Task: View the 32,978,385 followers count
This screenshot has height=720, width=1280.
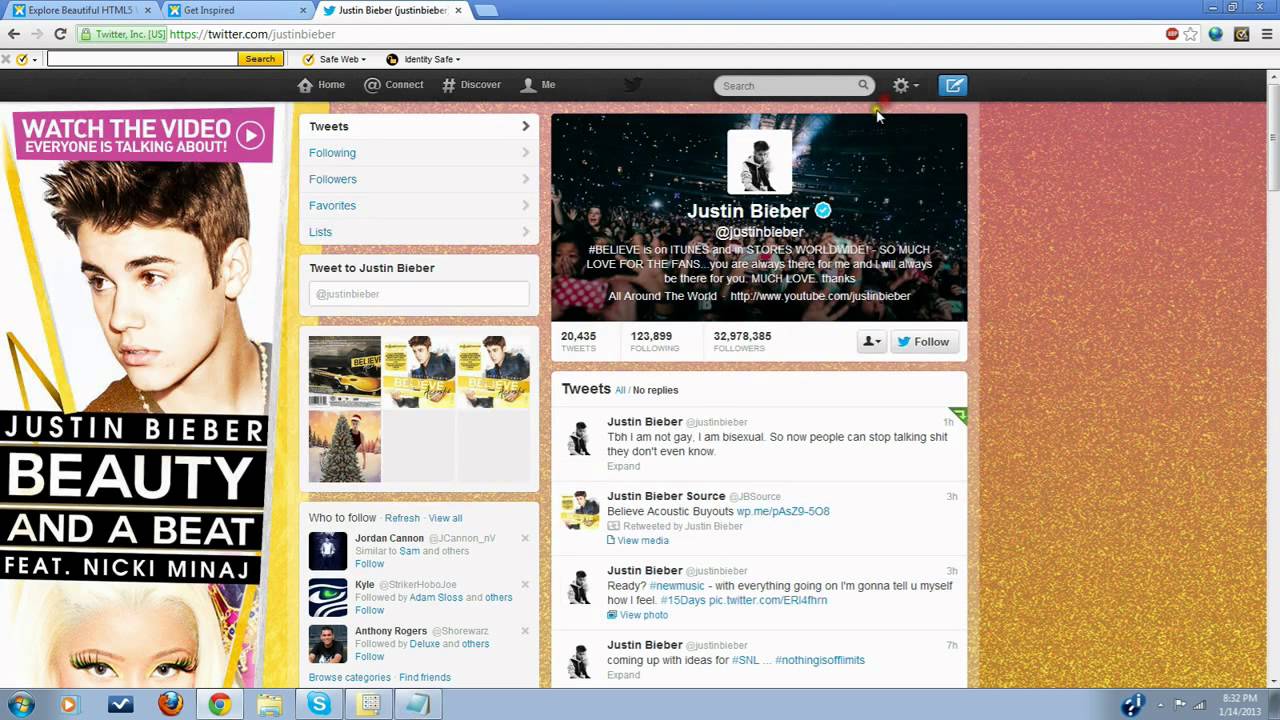Action: tap(742, 341)
